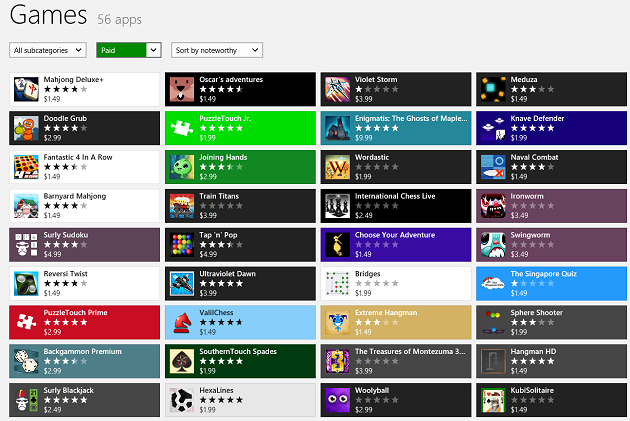The height and width of the screenshot is (421, 630).
Task: Open the Surly Blackjack thumbnail
Action: (26, 400)
